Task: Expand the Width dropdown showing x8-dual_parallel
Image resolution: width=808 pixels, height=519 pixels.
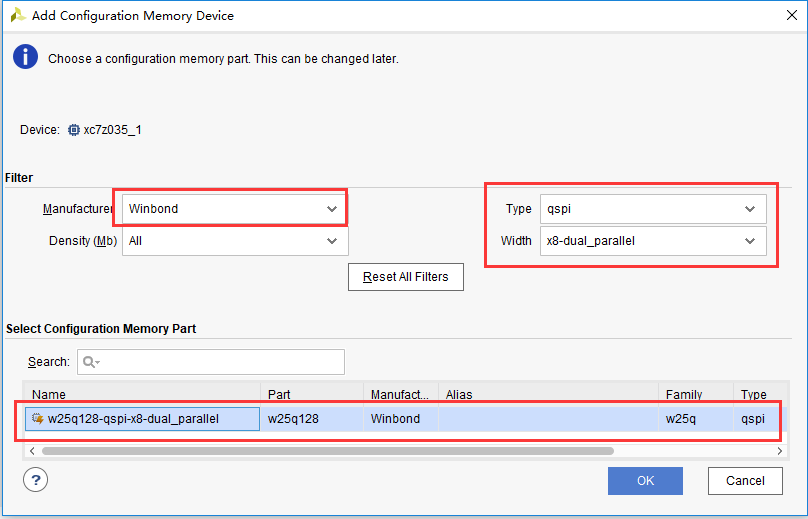Action: [653, 241]
